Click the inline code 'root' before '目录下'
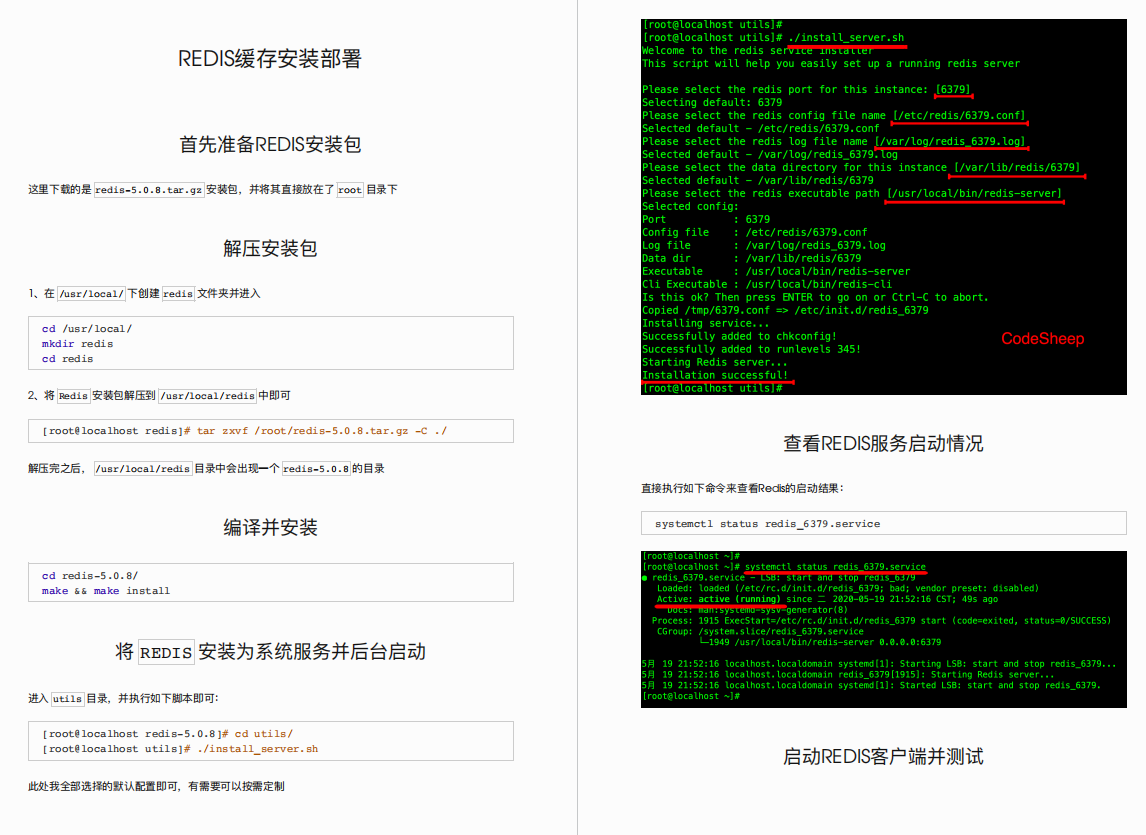Viewport: 1146px width, 835px height. [x=349, y=189]
